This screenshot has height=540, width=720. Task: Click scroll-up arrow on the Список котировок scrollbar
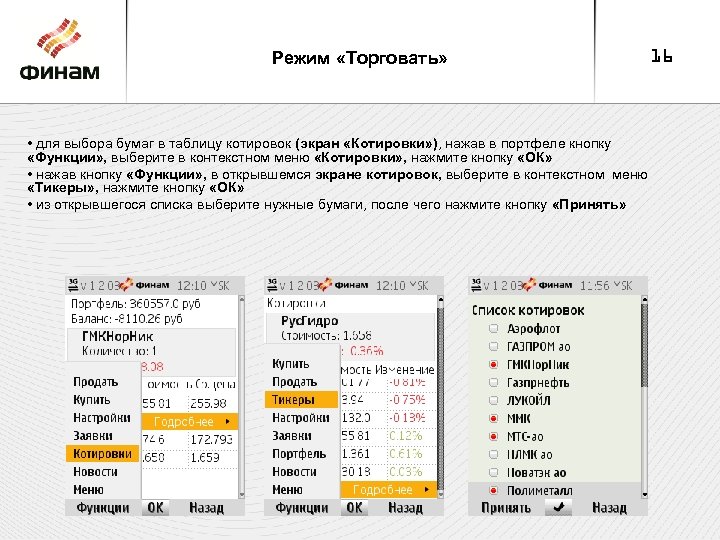(645, 299)
